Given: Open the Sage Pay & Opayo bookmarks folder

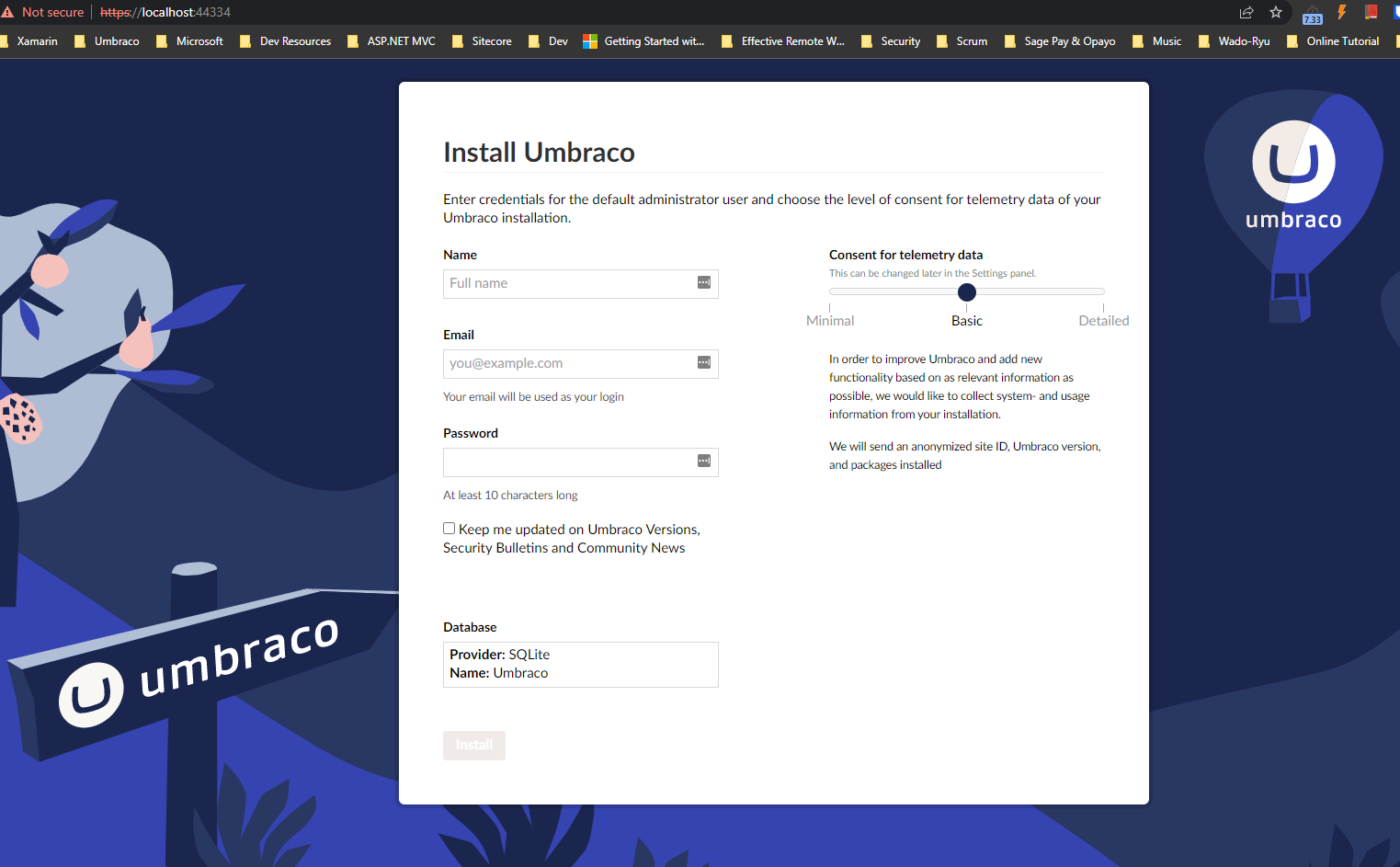Looking at the screenshot, I should [1060, 41].
